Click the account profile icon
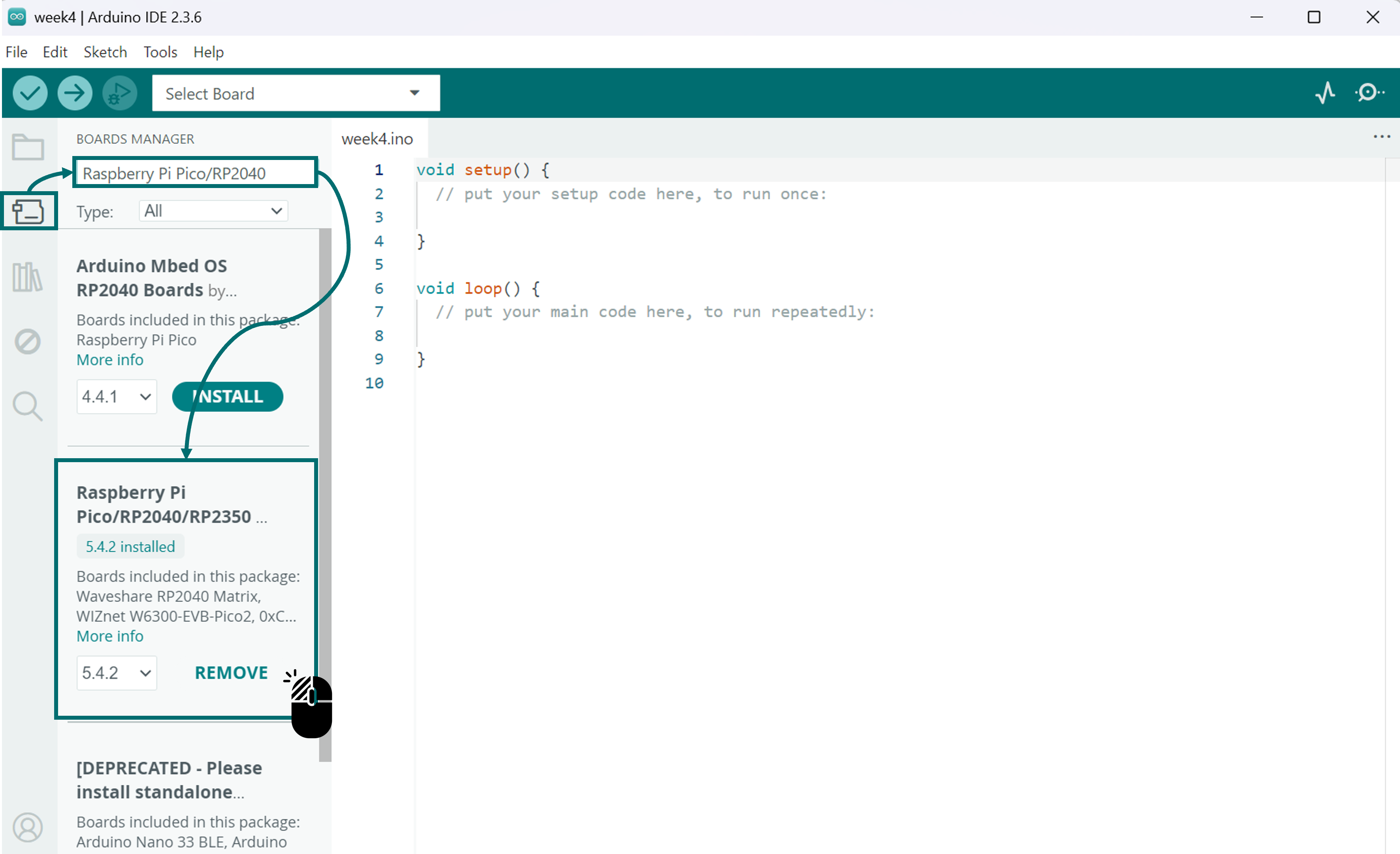The width and height of the screenshot is (1400, 854). coord(27,827)
